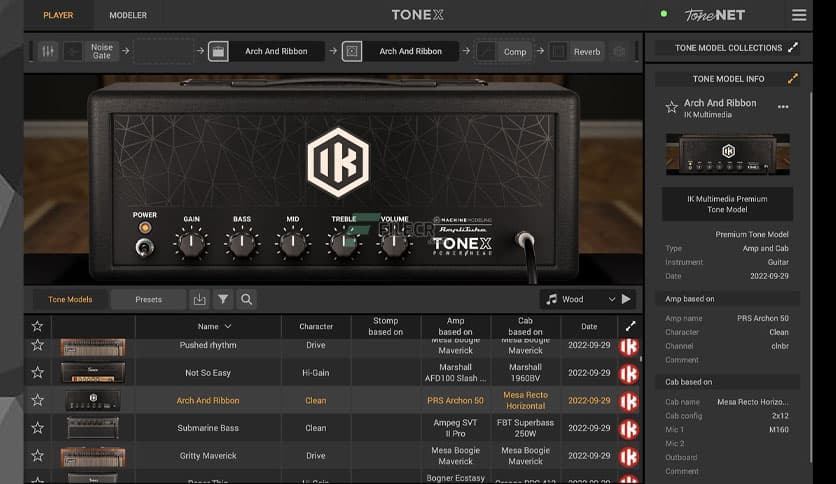
Task: Play the demo loop
Action: 626,299
